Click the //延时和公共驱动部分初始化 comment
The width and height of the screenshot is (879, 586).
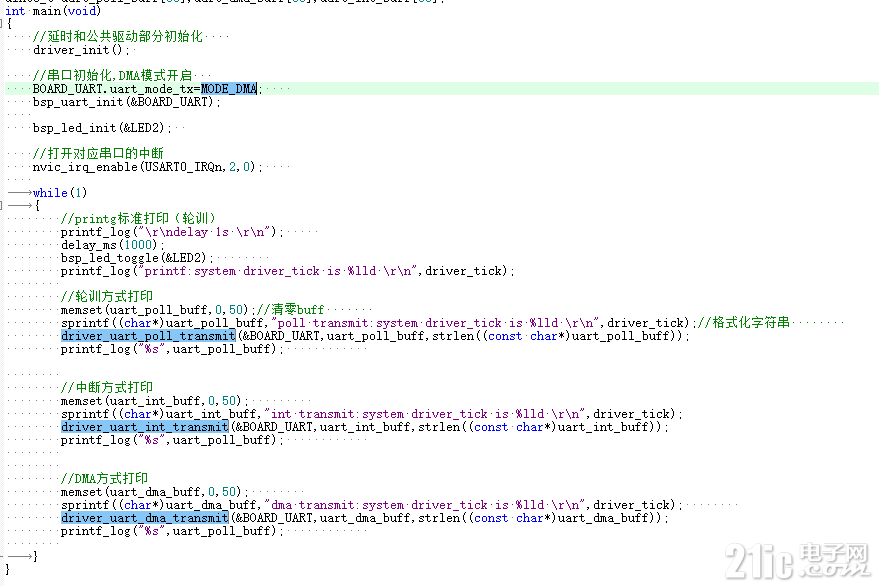tap(118, 36)
